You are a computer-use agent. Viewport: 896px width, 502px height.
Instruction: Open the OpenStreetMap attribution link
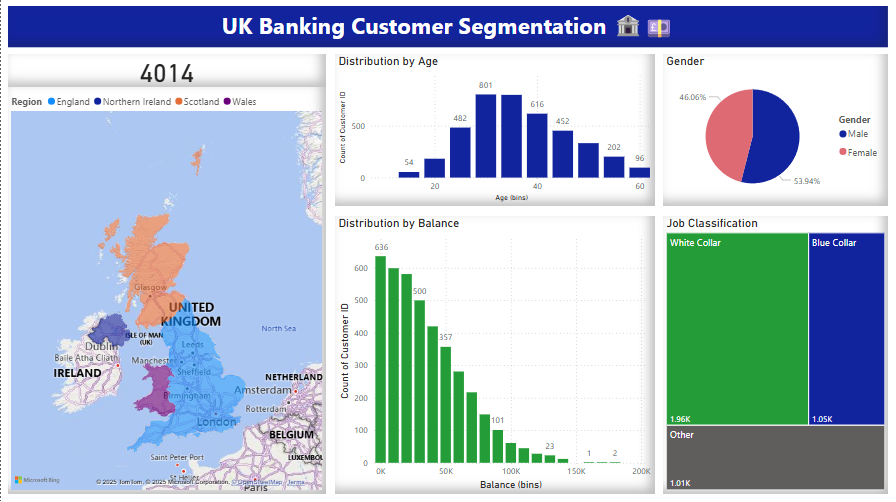tap(260, 482)
